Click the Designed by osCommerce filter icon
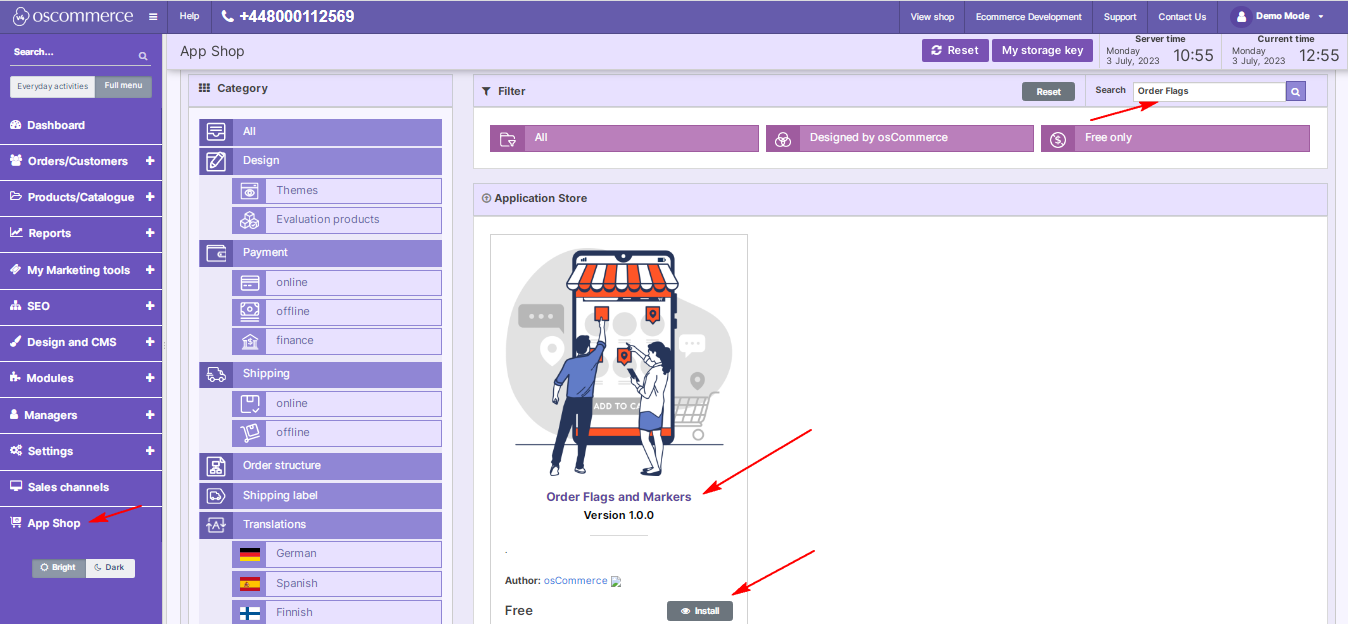 point(783,138)
